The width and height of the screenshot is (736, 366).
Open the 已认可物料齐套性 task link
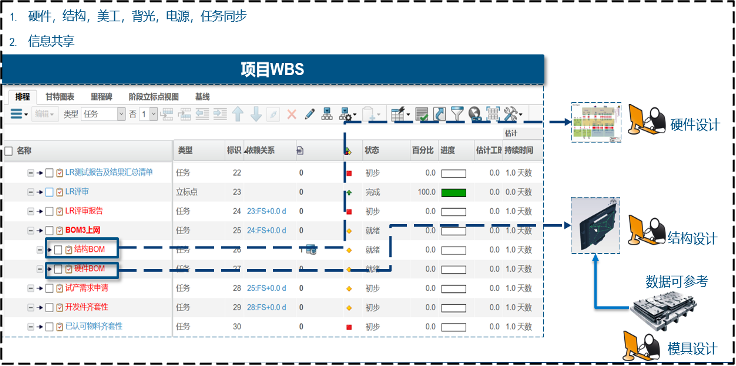93,326
